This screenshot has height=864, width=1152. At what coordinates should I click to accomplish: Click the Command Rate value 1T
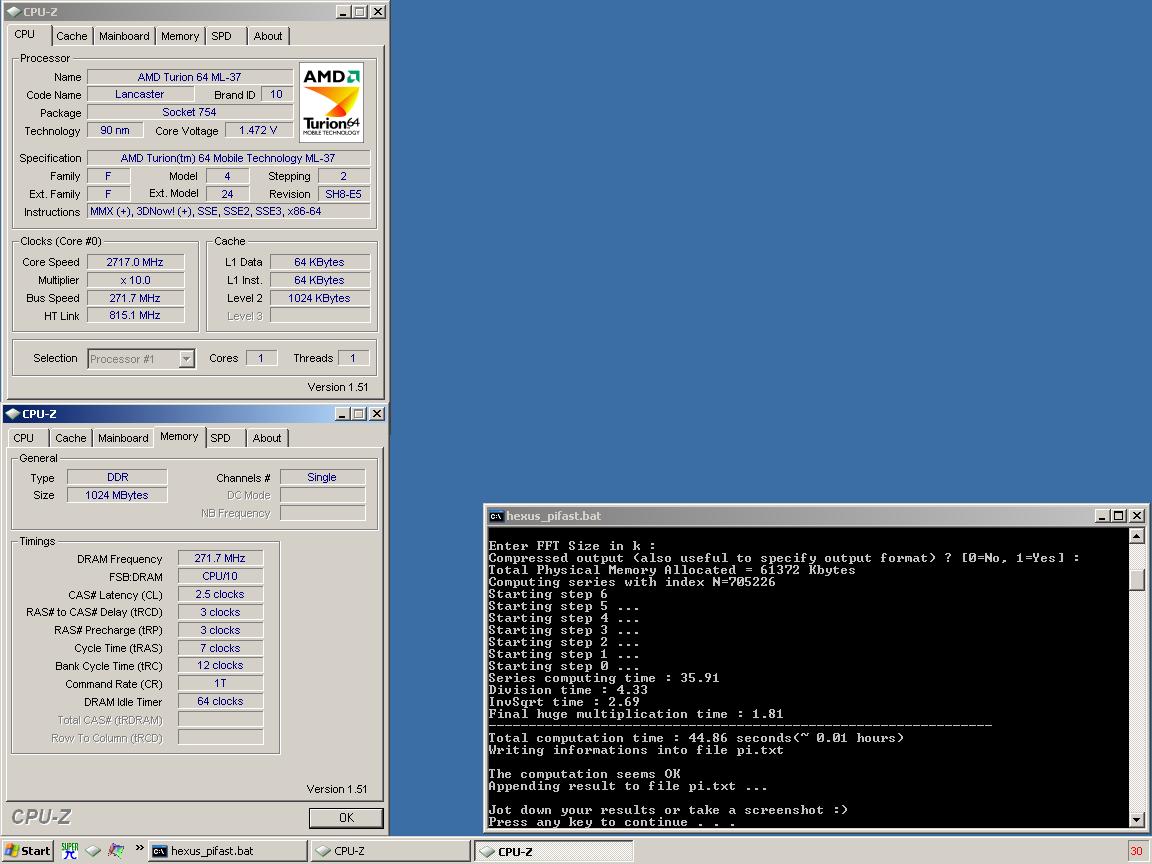click(x=220, y=683)
